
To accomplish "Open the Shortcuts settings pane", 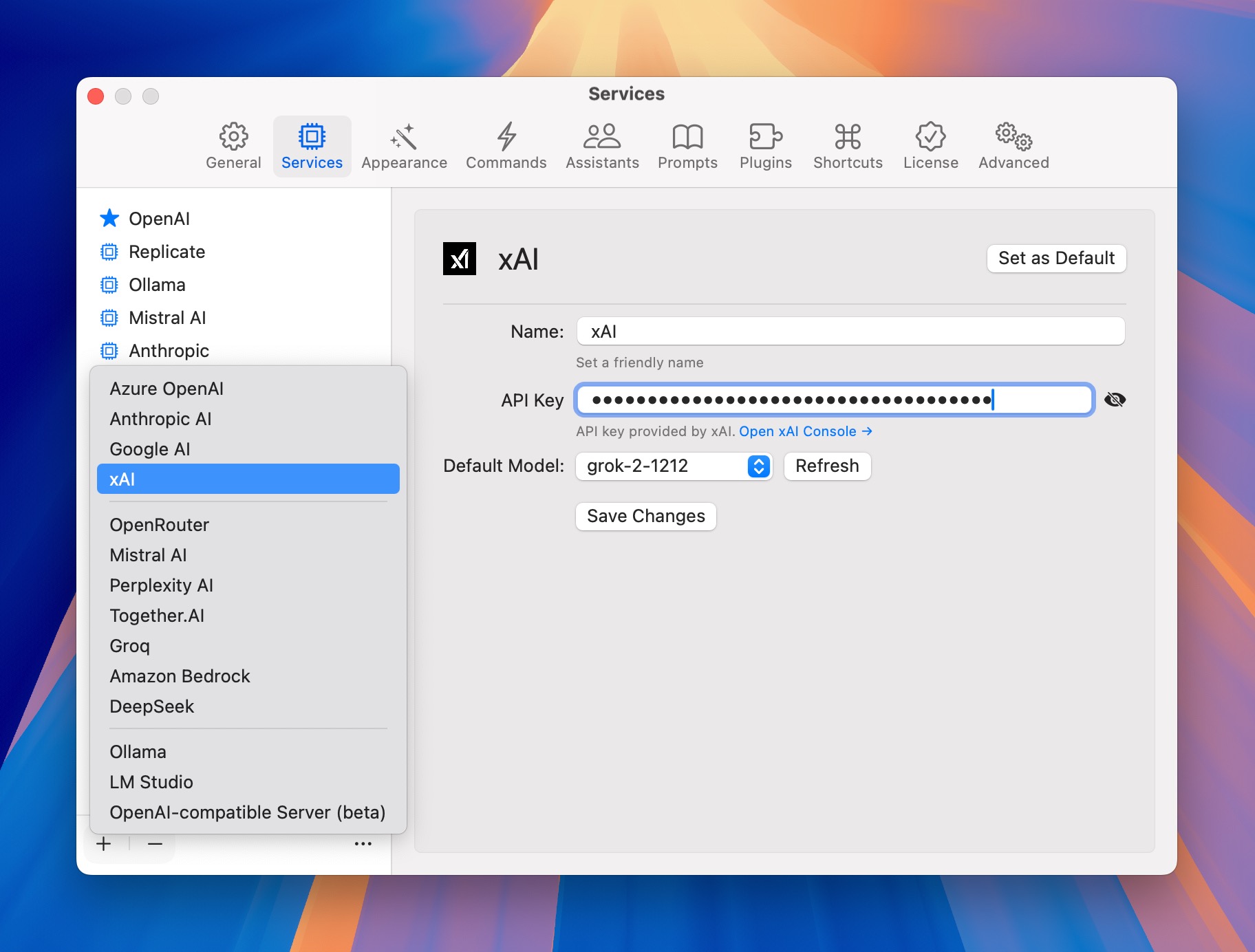I will (848, 146).
